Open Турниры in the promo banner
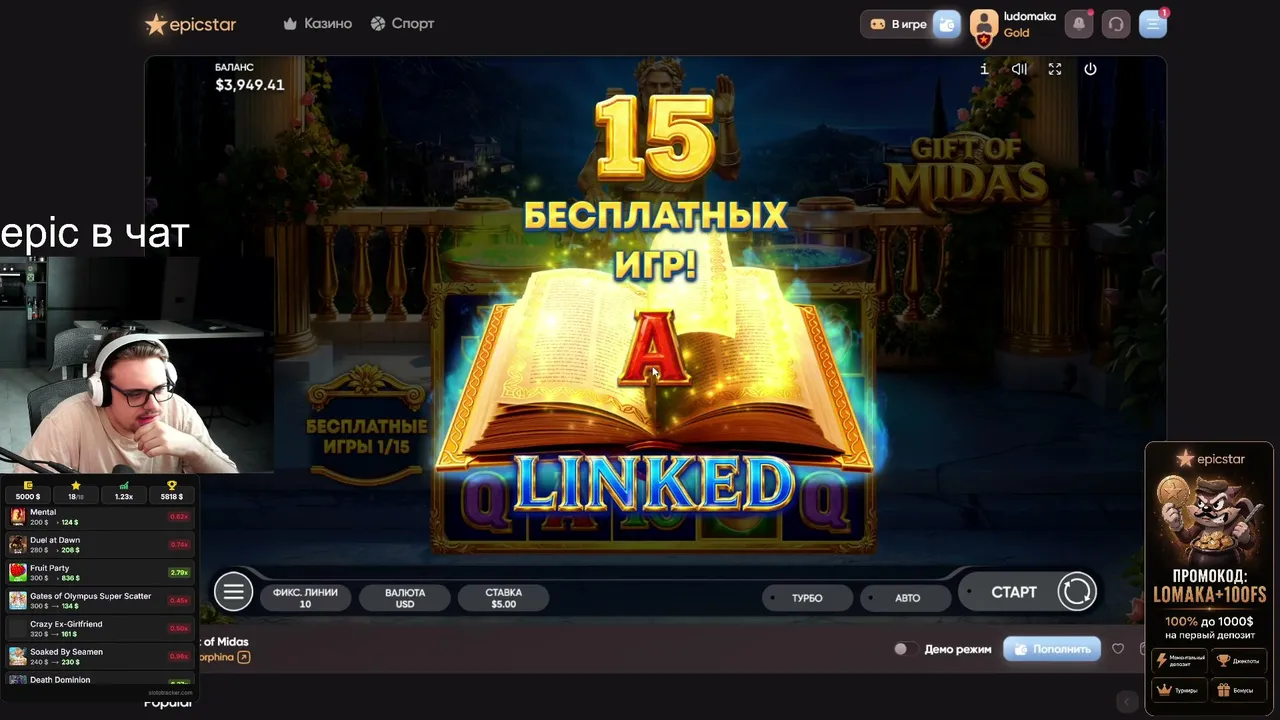This screenshot has width=1280, height=720. (1178, 689)
